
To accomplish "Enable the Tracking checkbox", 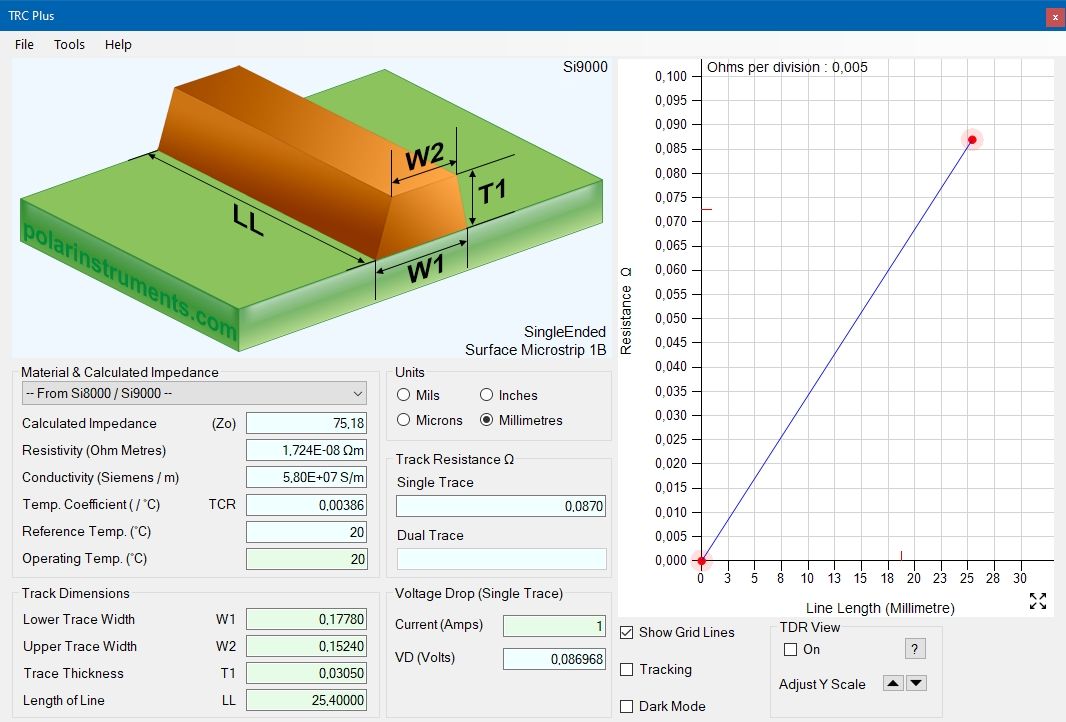I will click(627, 669).
